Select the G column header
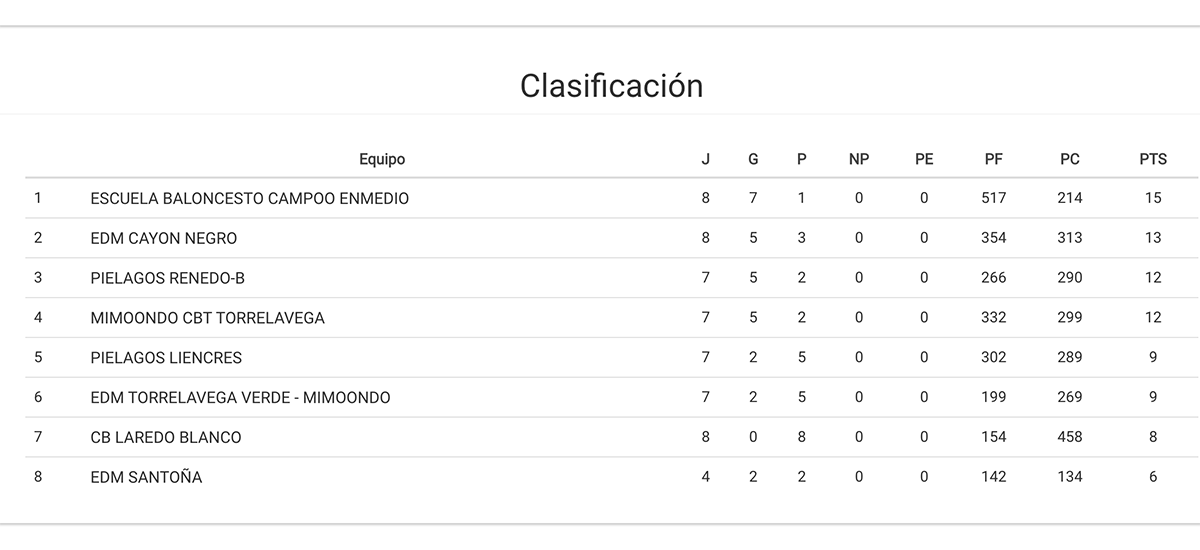This screenshot has height=550, width=1200. pos(753,159)
